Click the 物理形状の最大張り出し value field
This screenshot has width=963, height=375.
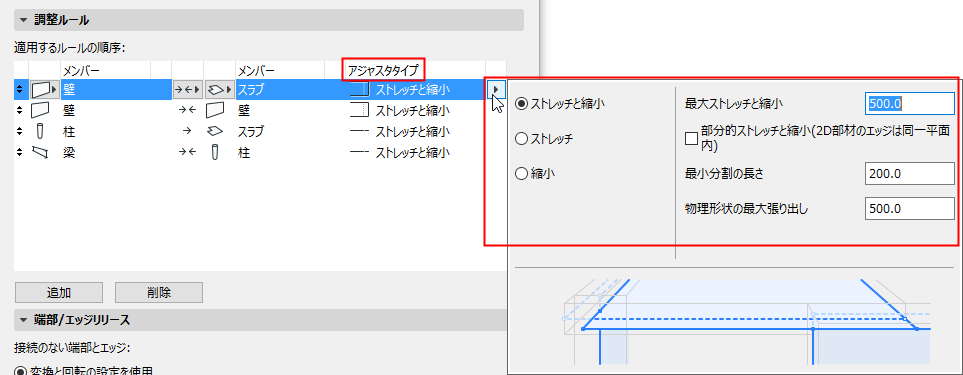[x=910, y=209]
